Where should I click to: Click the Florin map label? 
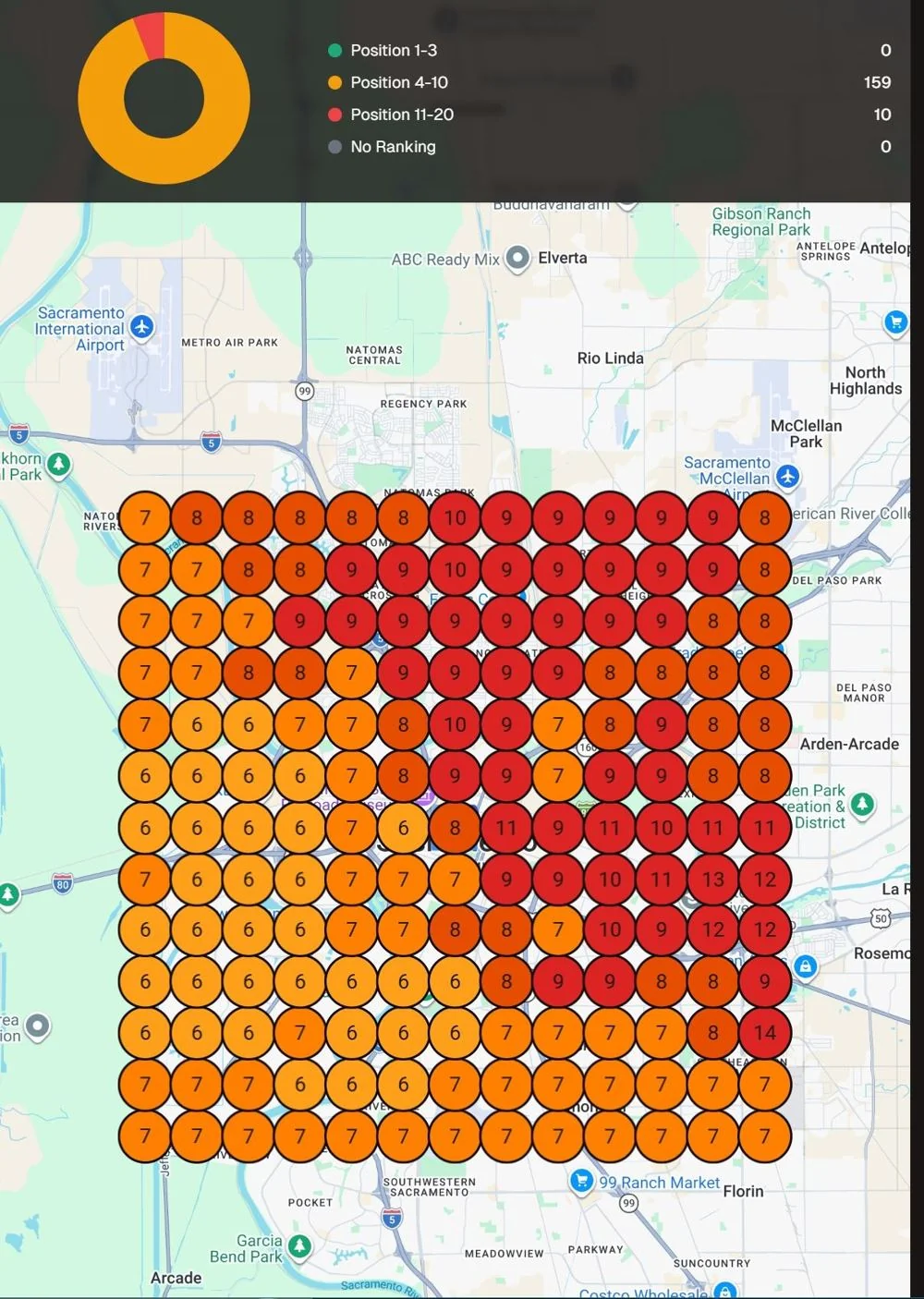tap(743, 1192)
